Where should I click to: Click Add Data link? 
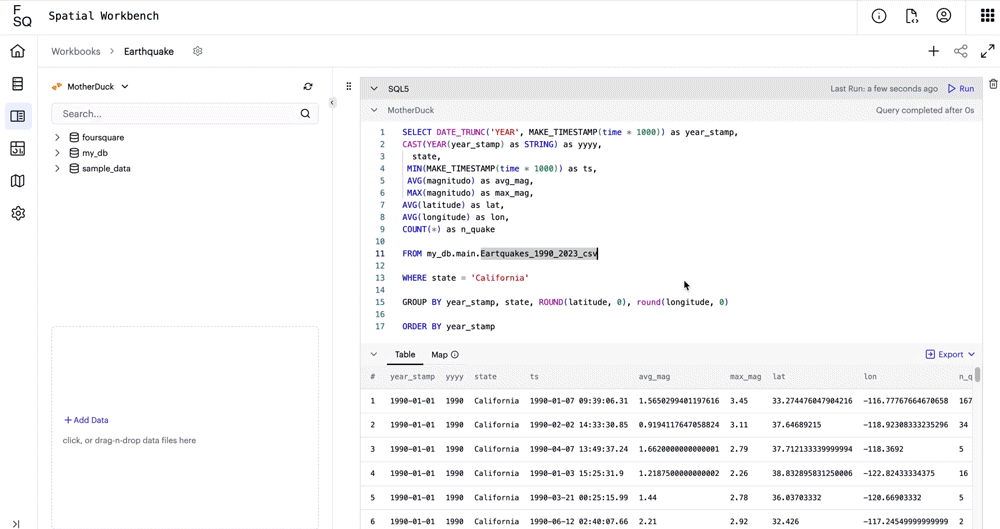(x=86, y=420)
